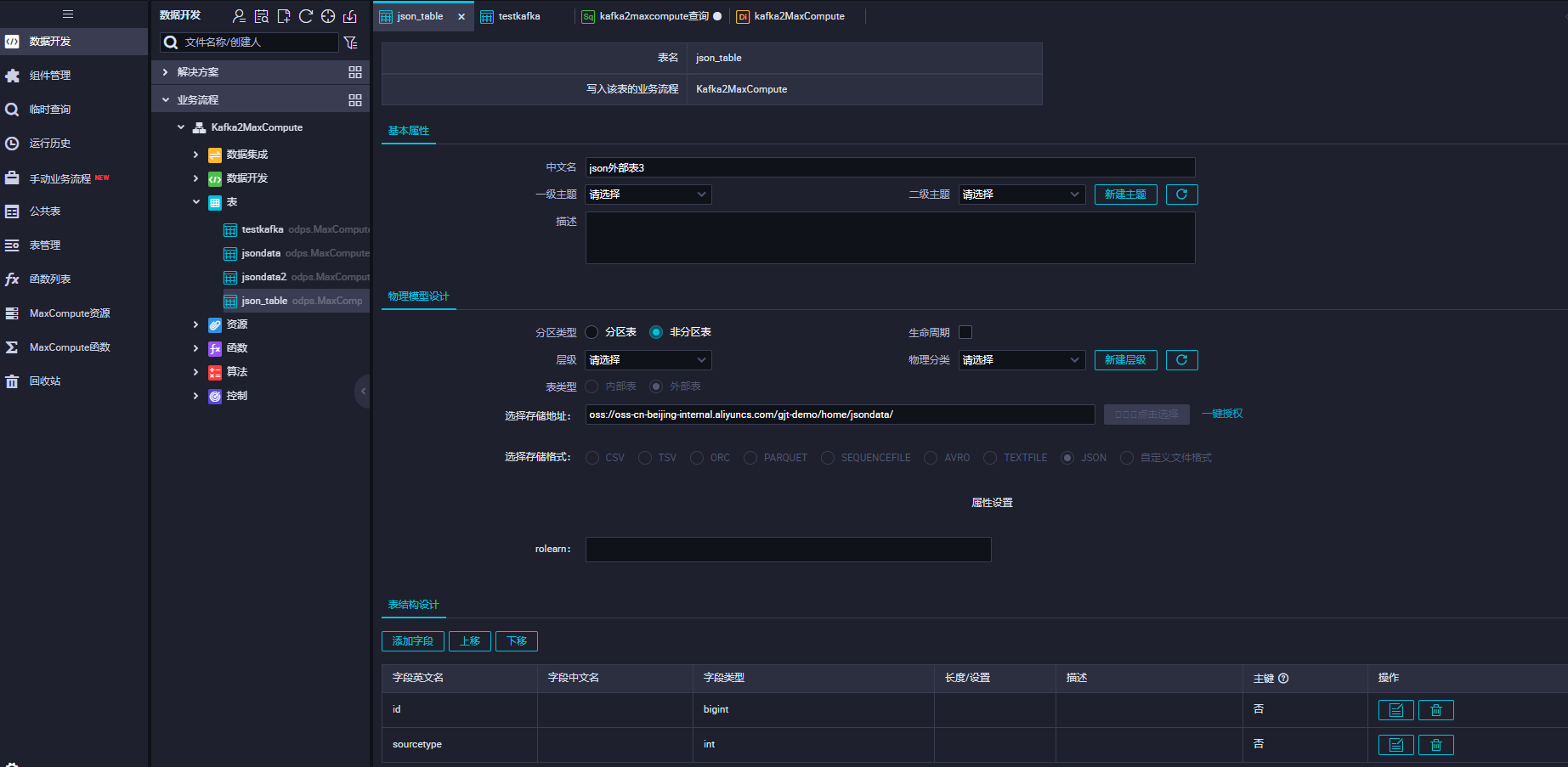Enable the 生命周期 checkbox
This screenshot has width=1568, height=767.
tap(965, 332)
